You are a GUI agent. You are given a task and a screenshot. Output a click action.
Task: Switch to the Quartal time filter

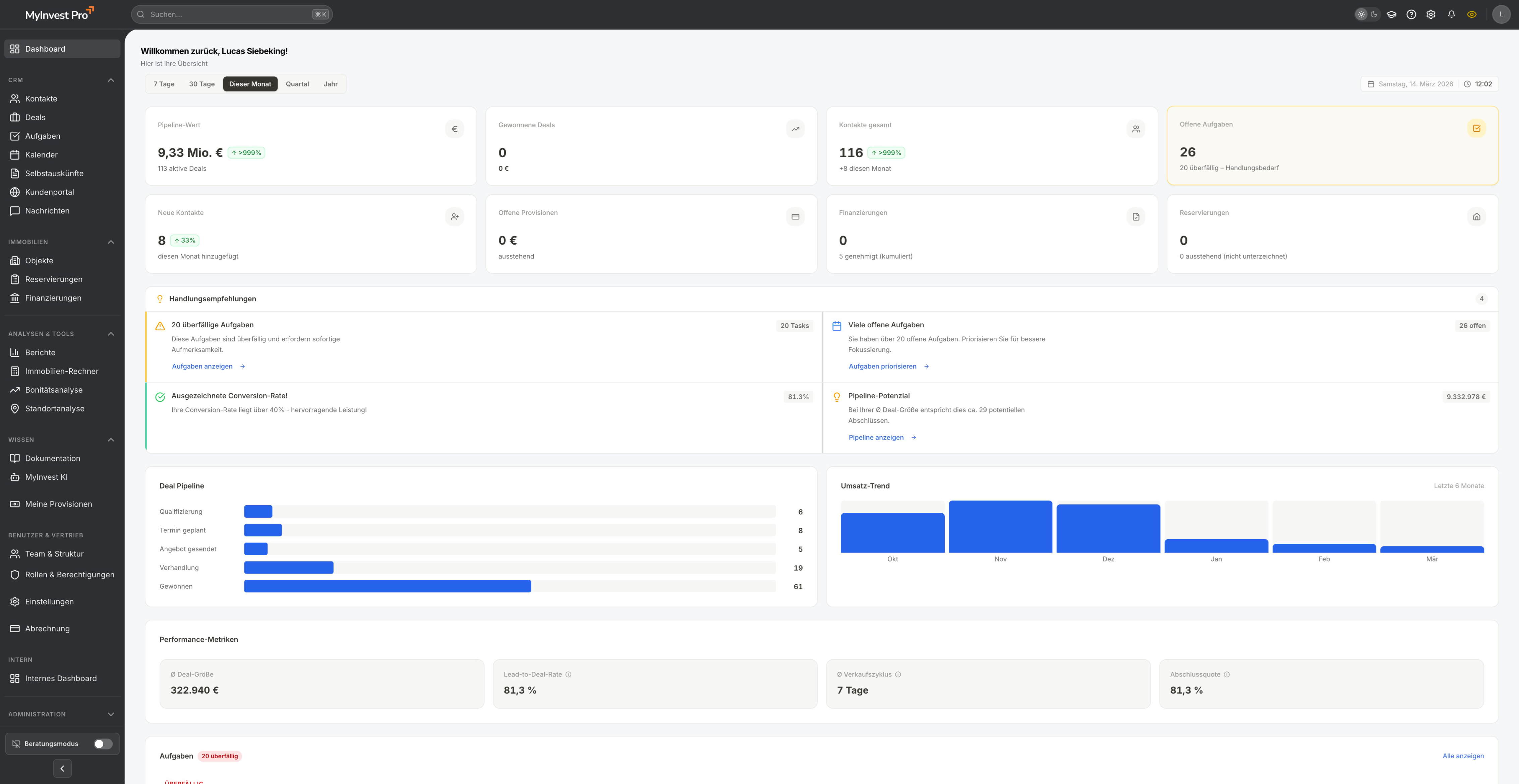click(298, 84)
